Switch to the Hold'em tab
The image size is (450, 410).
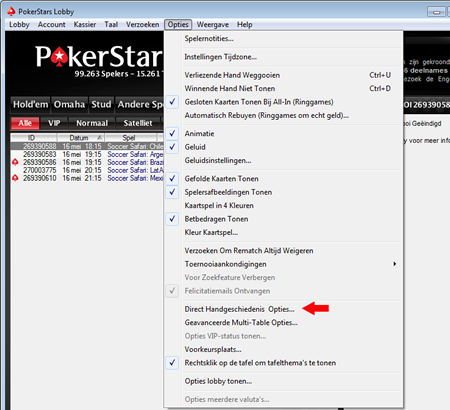coord(30,104)
